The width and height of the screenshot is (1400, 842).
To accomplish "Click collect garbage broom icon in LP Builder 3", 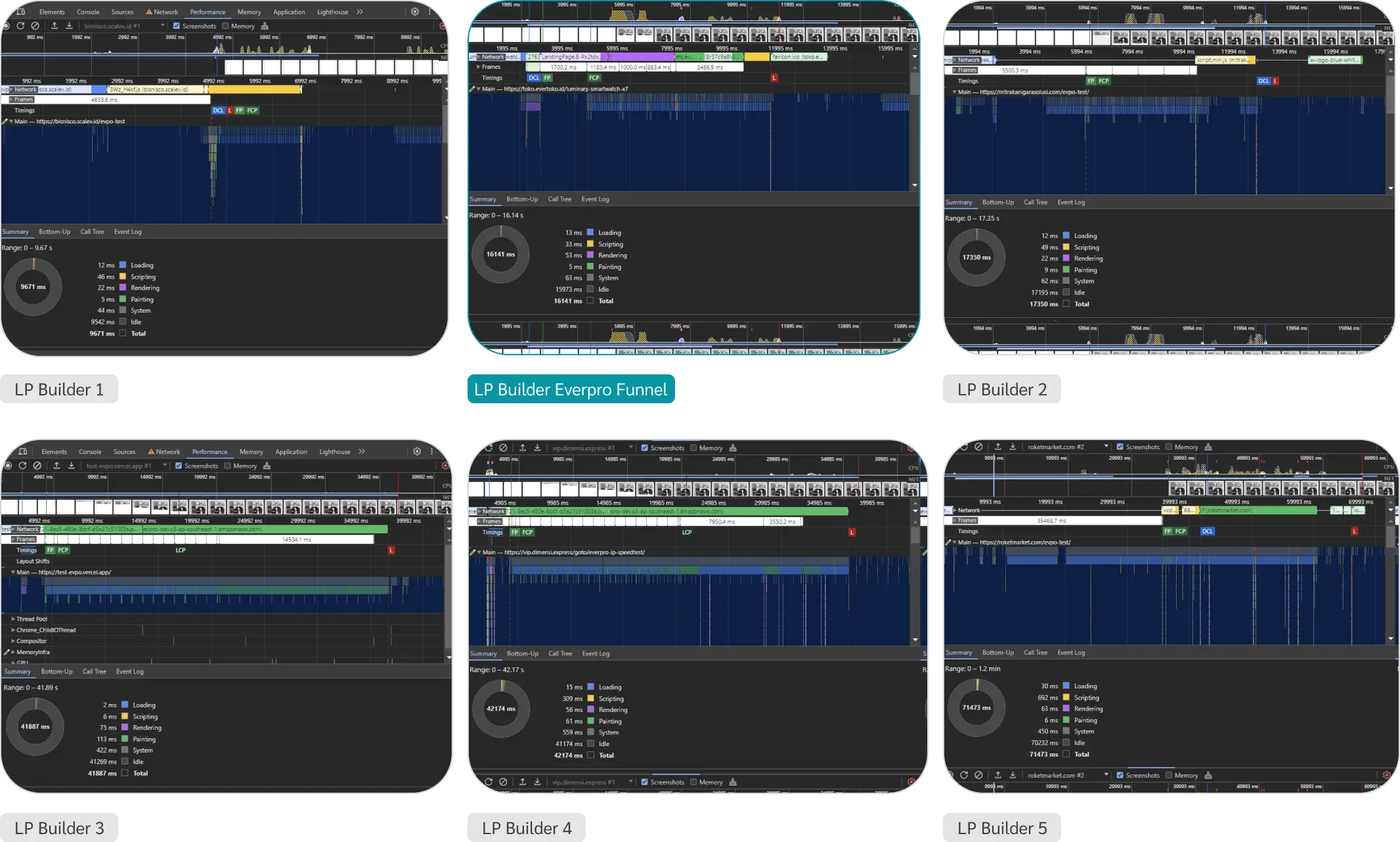I will coord(267,466).
